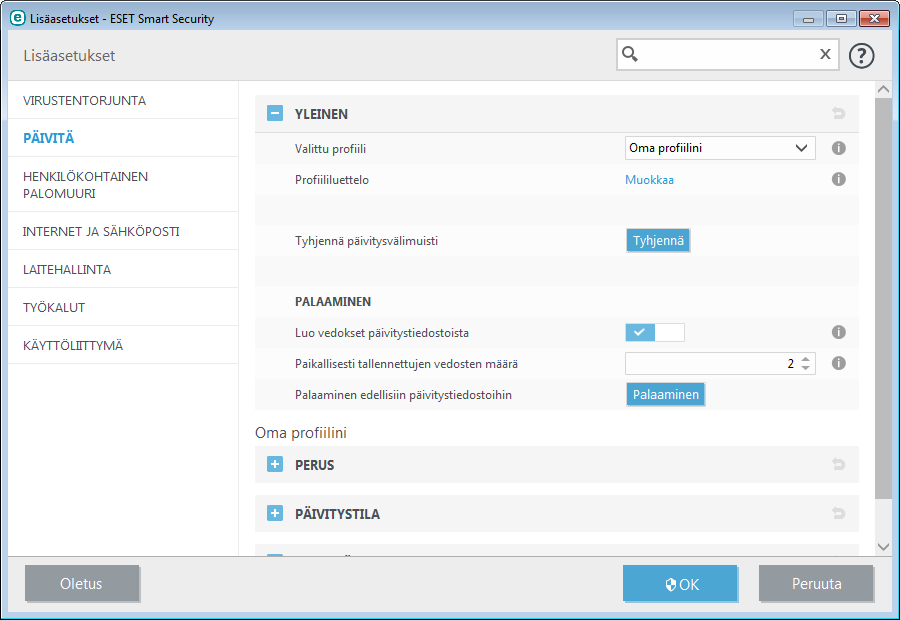900x620 pixels.
Task: Reset PÄIVITYSTILA section with revert arrow
Action: coord(839,513)
